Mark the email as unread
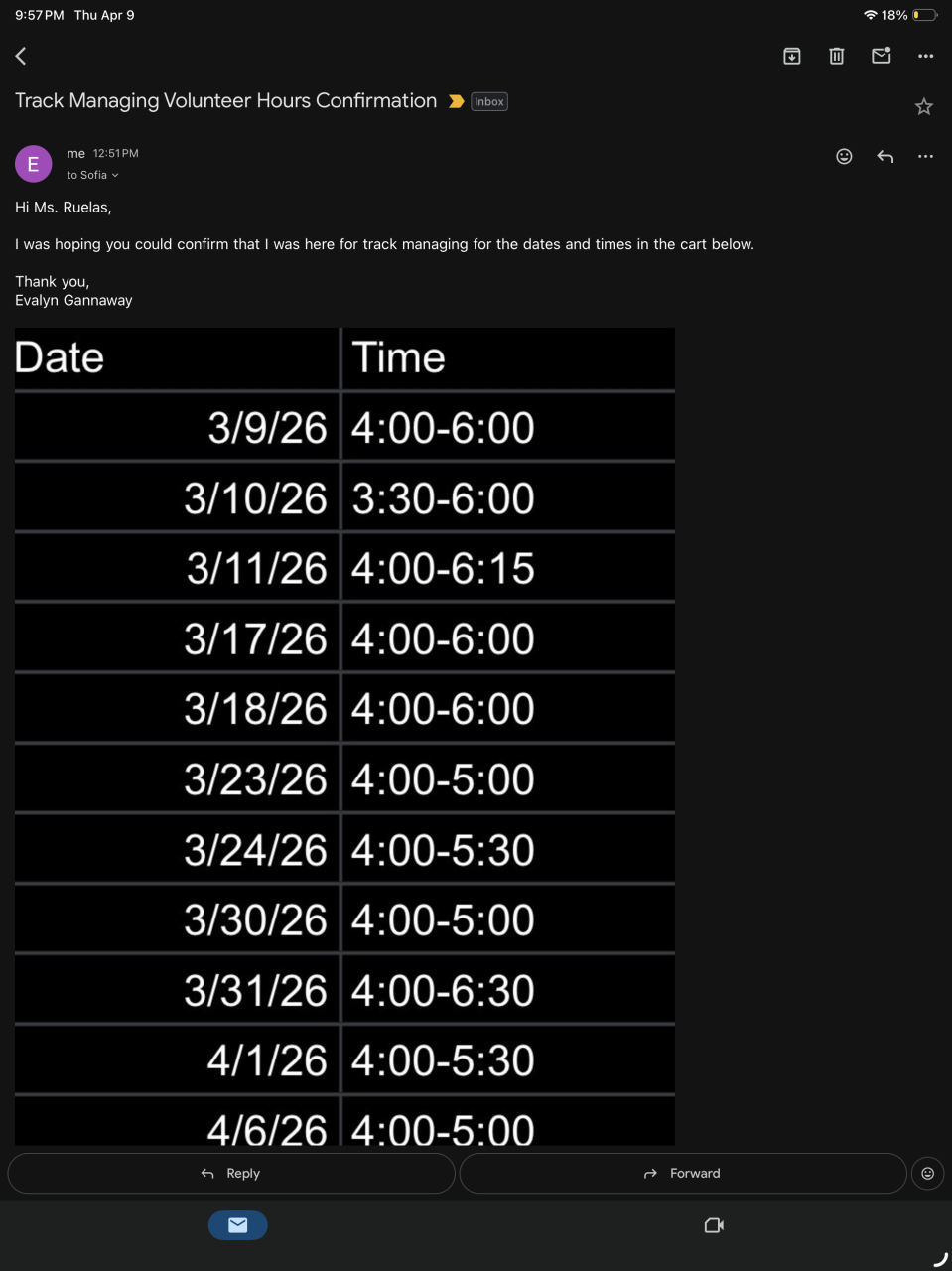The width and height of the screenshot is (952, 1271). pyautogui.click(x=882, y=56)
